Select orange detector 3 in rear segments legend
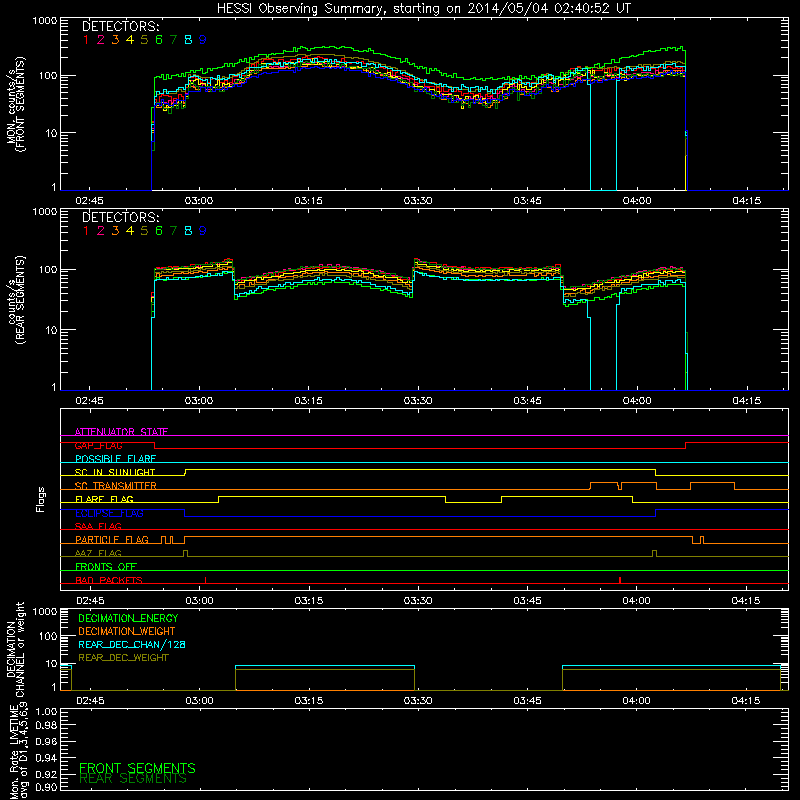800x800 pixels. pyautogui.click(x=115, y=231)
